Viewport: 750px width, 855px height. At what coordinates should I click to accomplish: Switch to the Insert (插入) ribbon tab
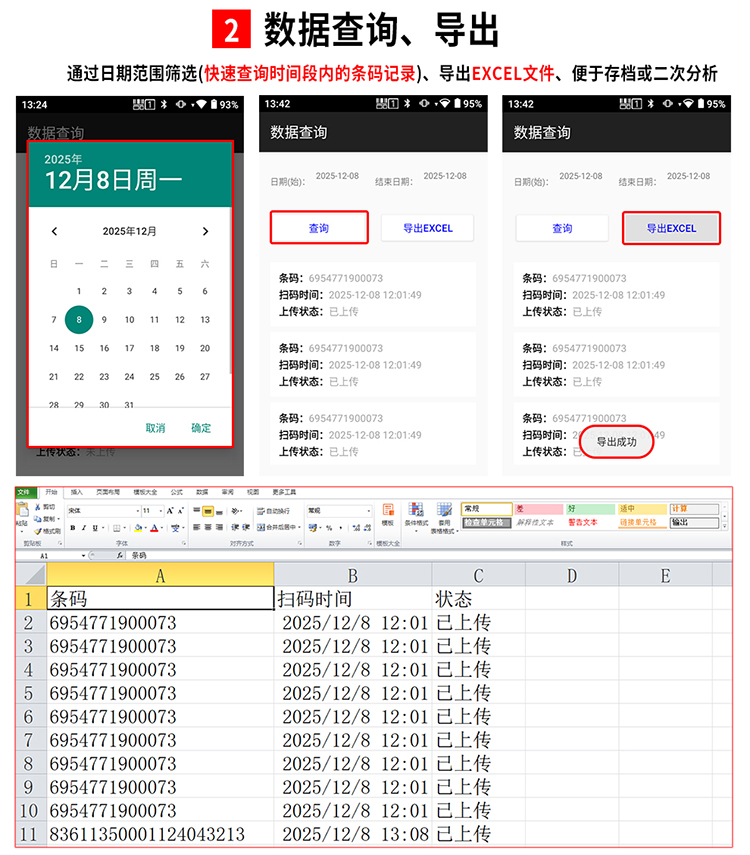tap(76, 492)
